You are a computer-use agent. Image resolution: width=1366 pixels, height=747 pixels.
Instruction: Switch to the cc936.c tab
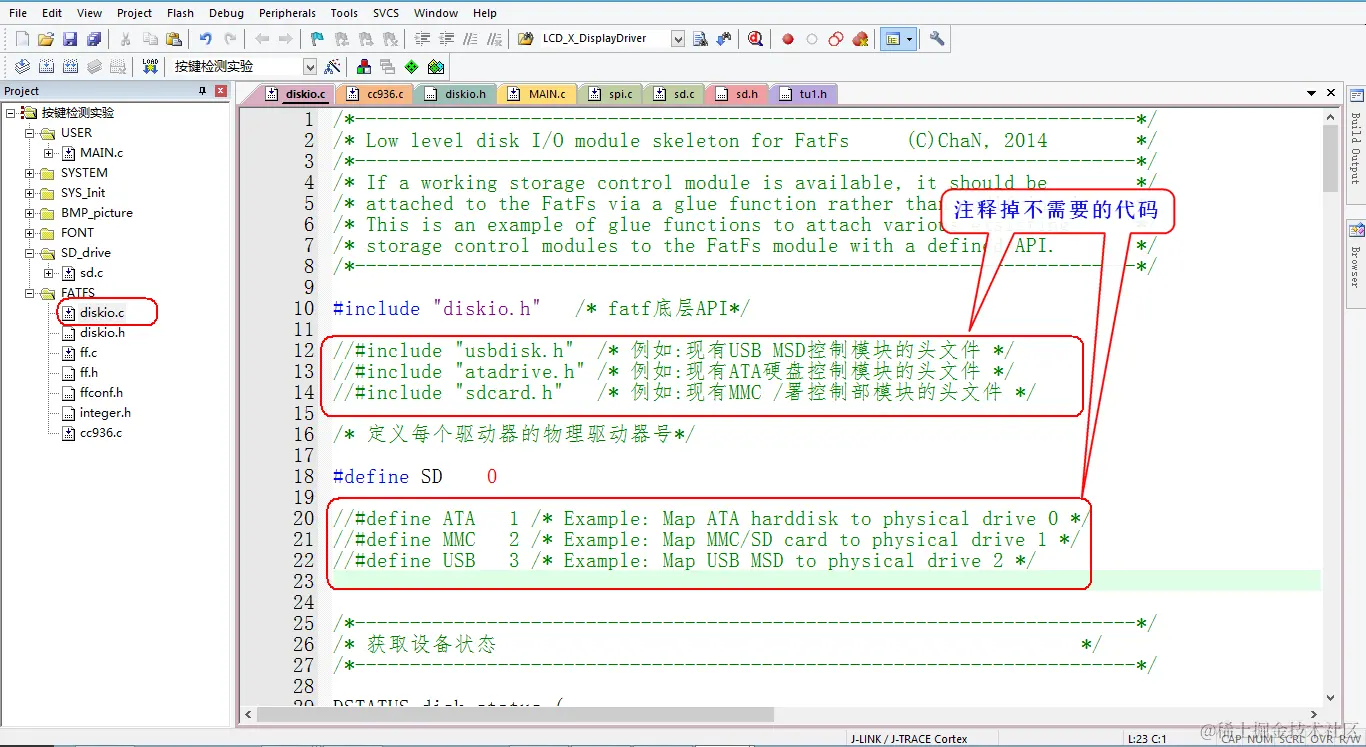[376, 94]
